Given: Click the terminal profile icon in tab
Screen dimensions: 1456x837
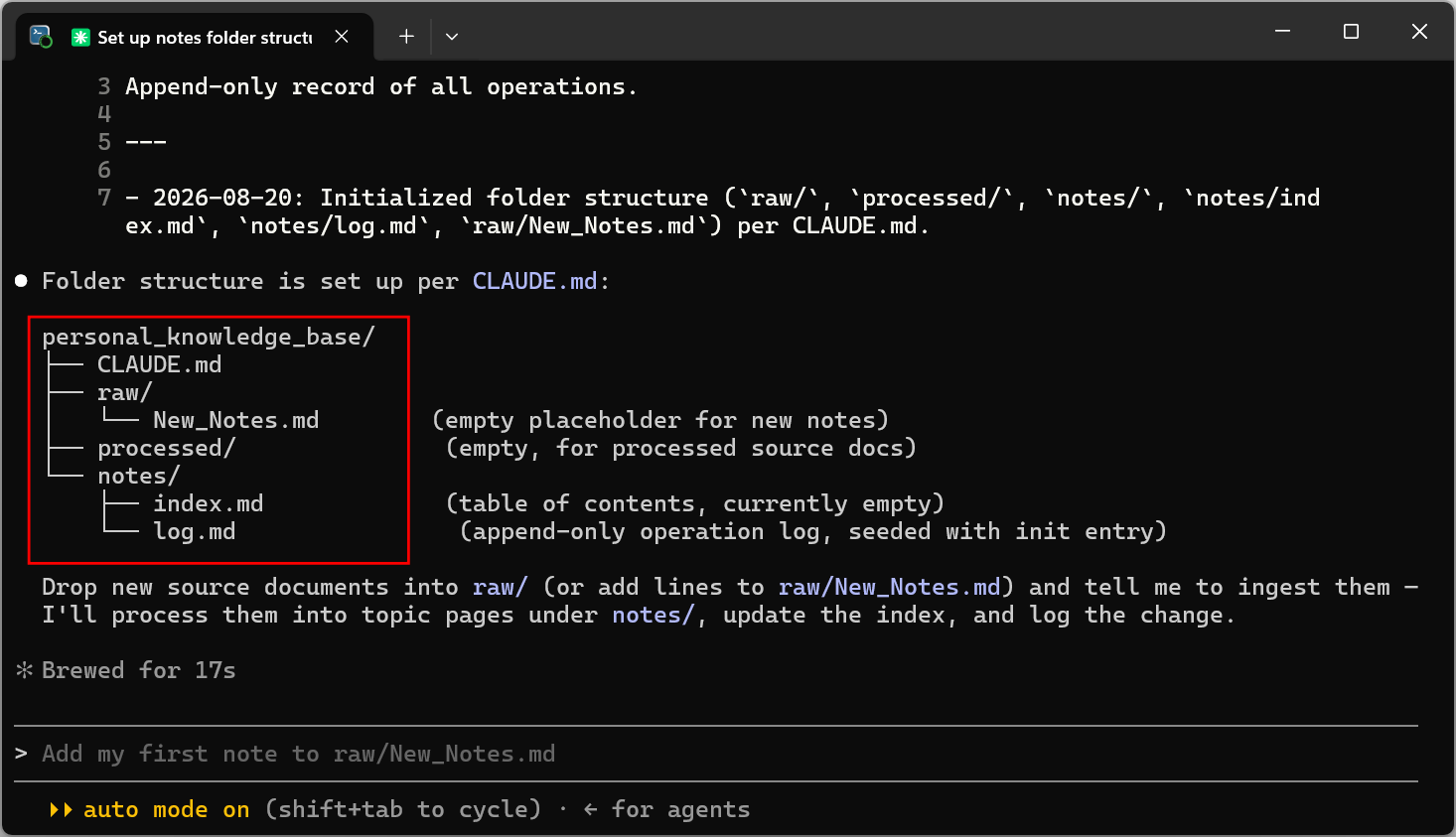Looking at the screenshot, I should point(41,37).
